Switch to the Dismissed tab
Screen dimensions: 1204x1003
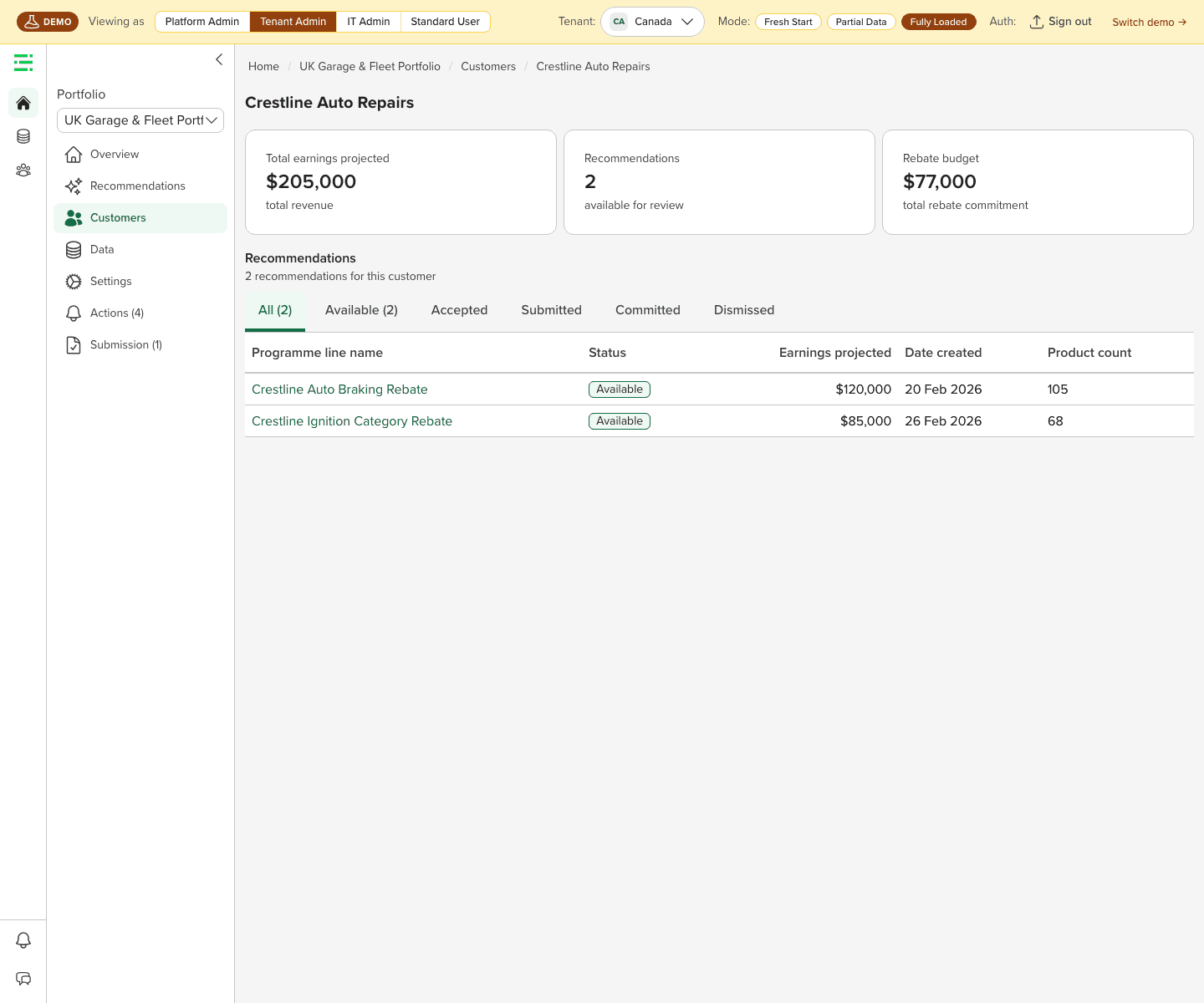click(744, 310)
